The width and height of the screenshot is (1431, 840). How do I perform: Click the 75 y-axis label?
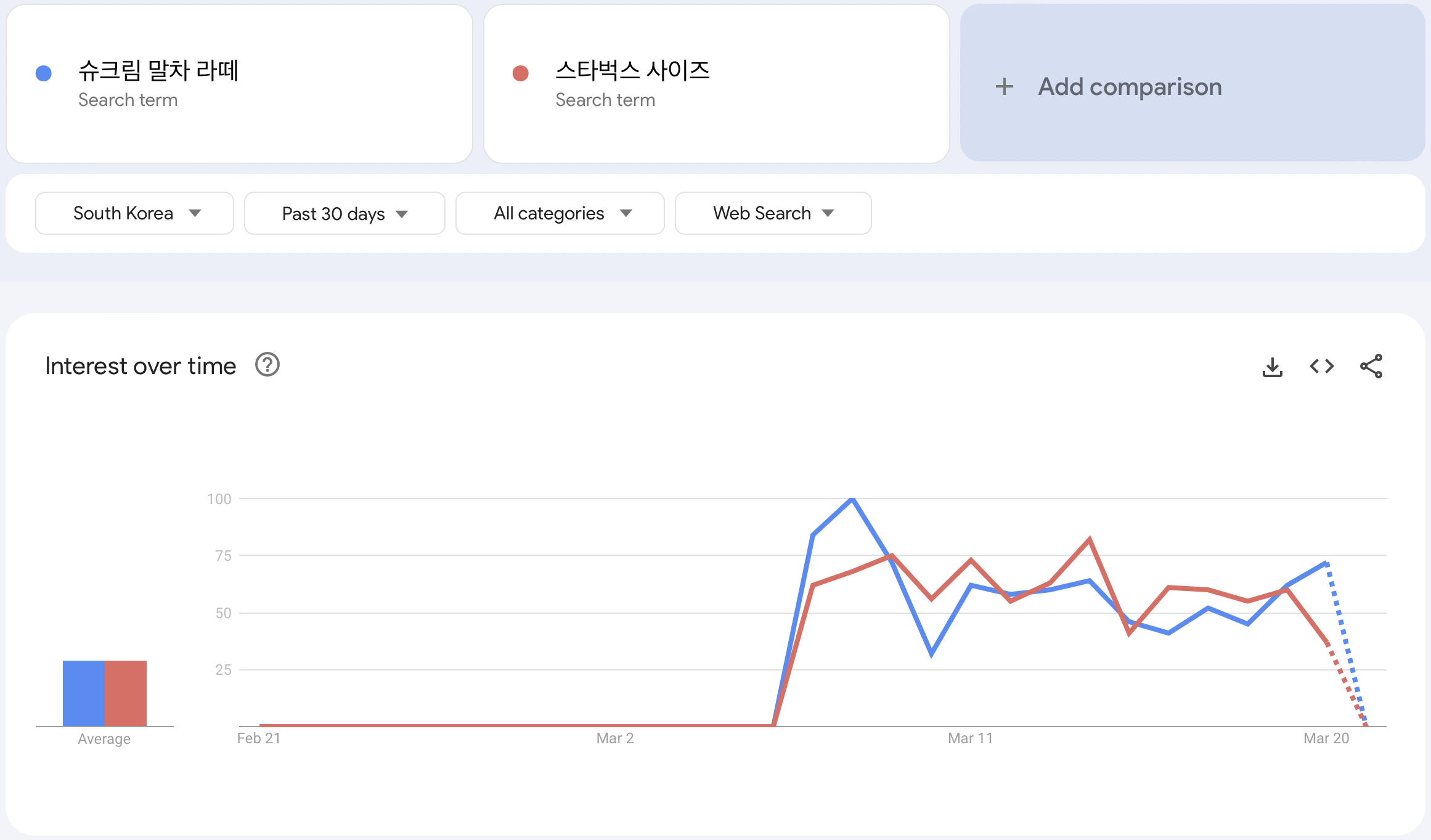223,556
